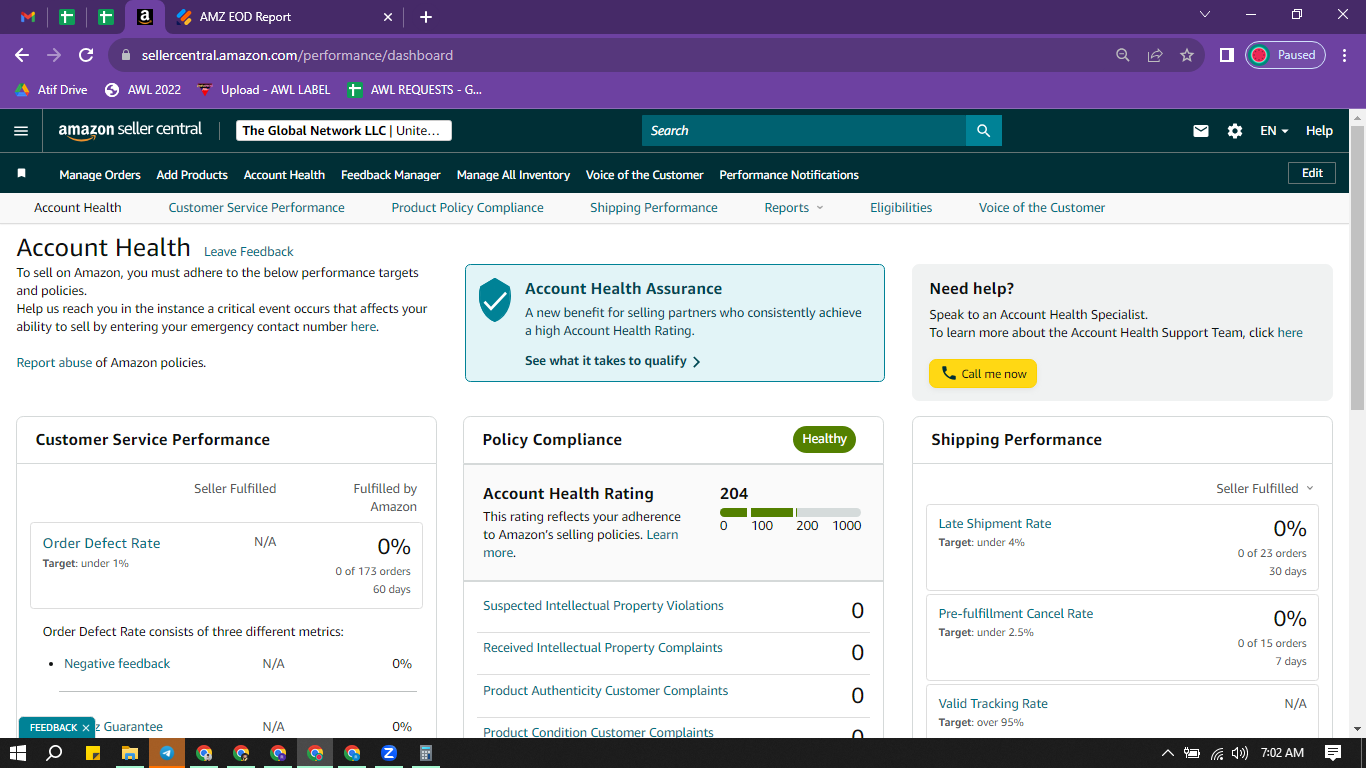Open the AWL 2022 bookmark

(x=143, y=89)
